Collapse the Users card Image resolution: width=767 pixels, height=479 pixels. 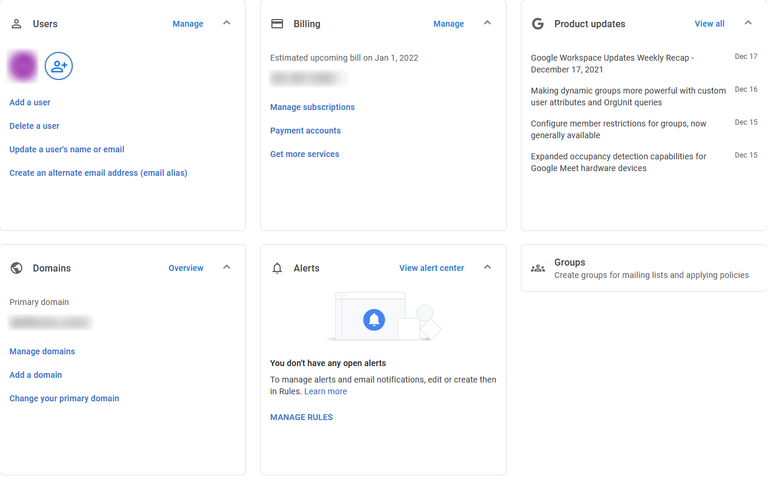point(226,23)
